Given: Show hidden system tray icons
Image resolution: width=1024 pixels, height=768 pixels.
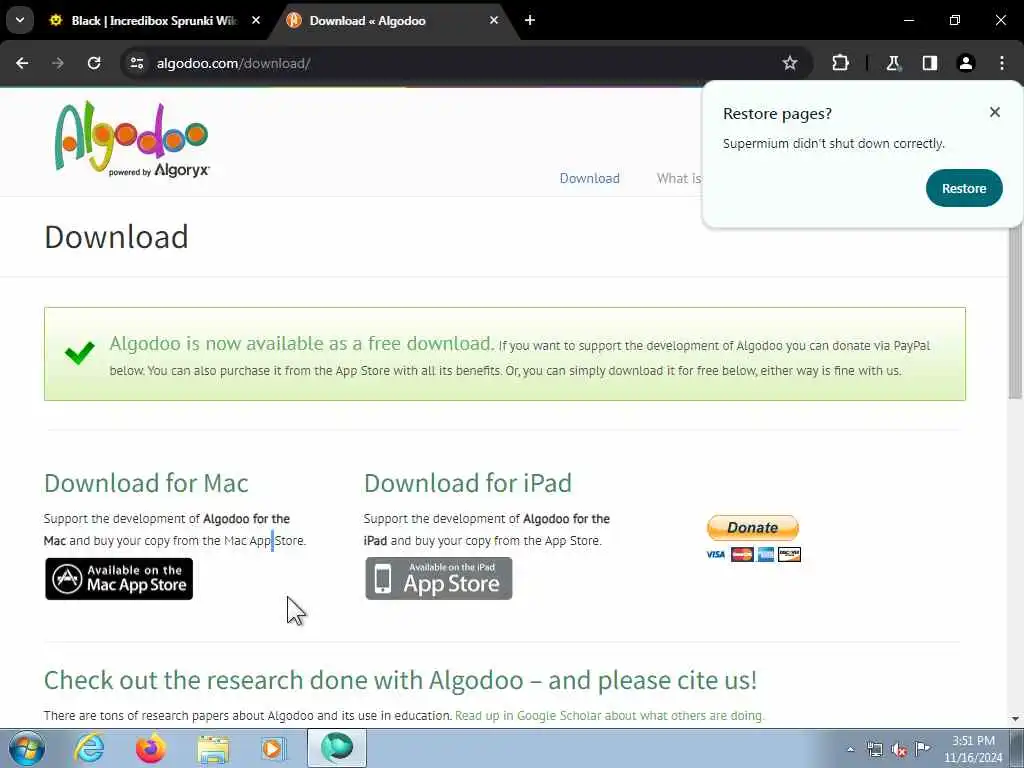Looking at the screenshot, I should pyautogui.click(x=850, y=749).
